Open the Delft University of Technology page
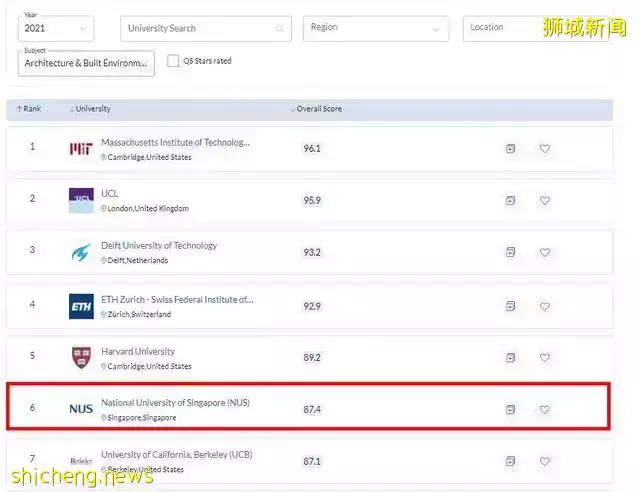Viewport: 640px width, 492px height. coord(159,246)
